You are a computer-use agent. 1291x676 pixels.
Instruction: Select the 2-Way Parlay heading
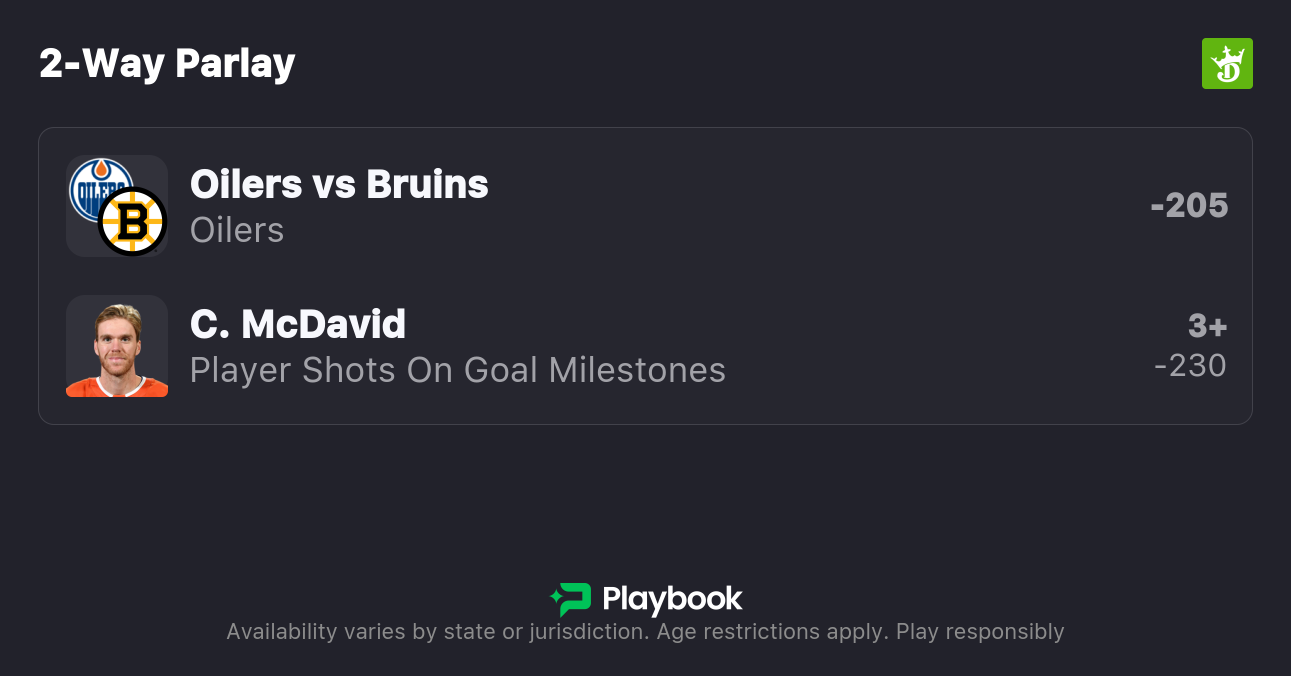167,64
